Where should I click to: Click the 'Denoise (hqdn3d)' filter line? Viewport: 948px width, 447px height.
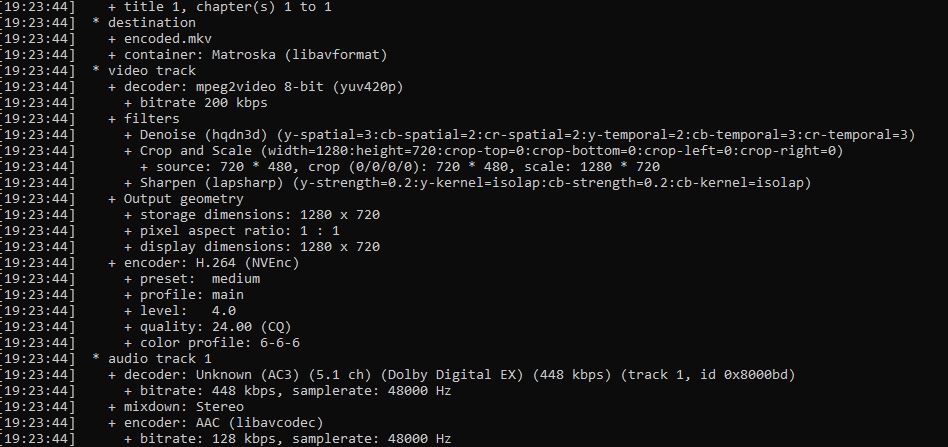pos(200,134)
